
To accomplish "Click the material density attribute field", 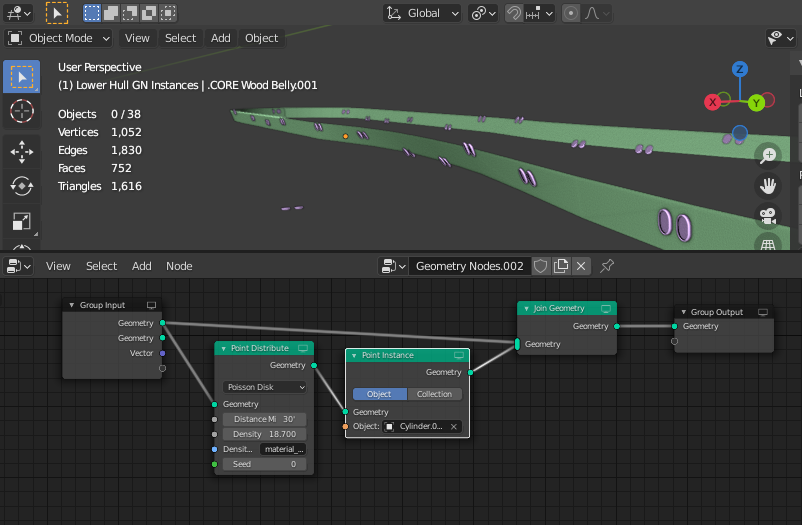I will [x=283, y=449].
